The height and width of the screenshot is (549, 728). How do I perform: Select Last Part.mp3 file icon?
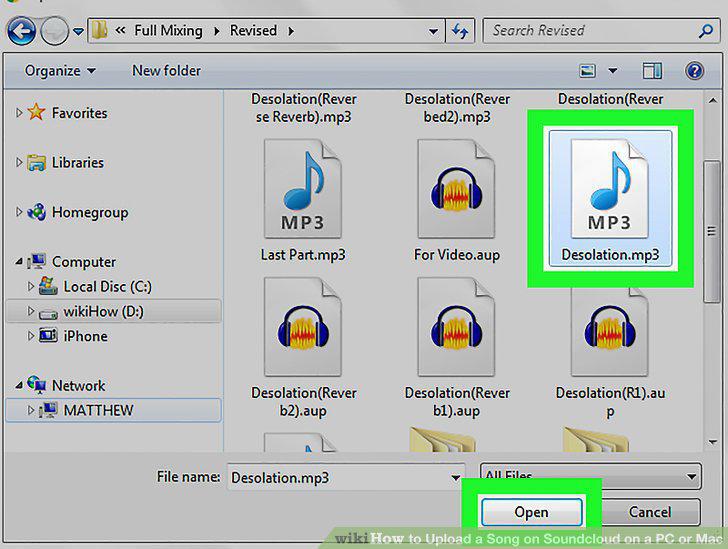(x=303, y=189)
